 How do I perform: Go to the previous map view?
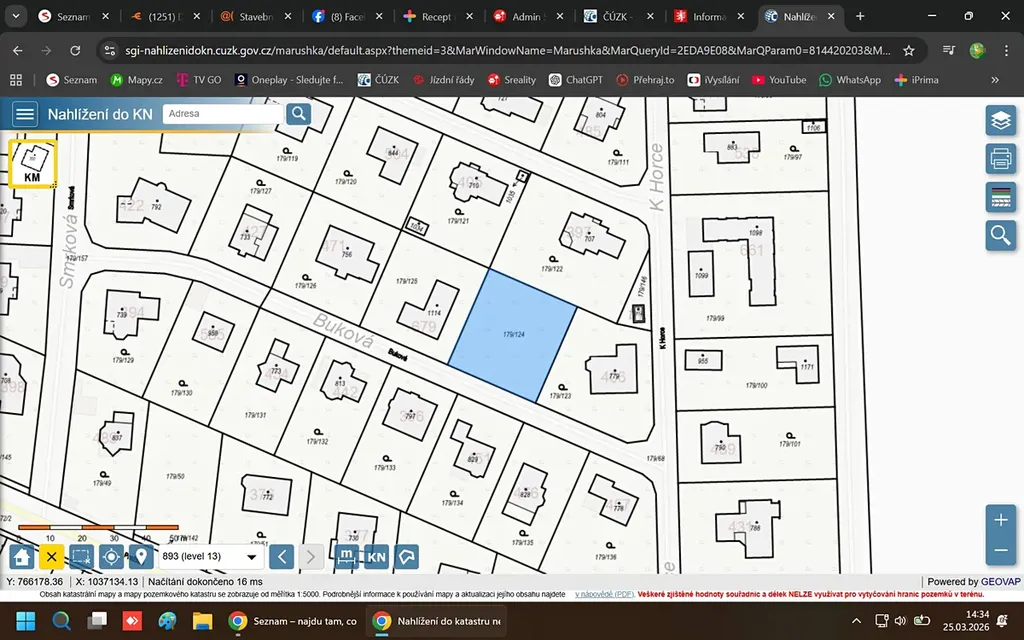click(x=283, y=557)
